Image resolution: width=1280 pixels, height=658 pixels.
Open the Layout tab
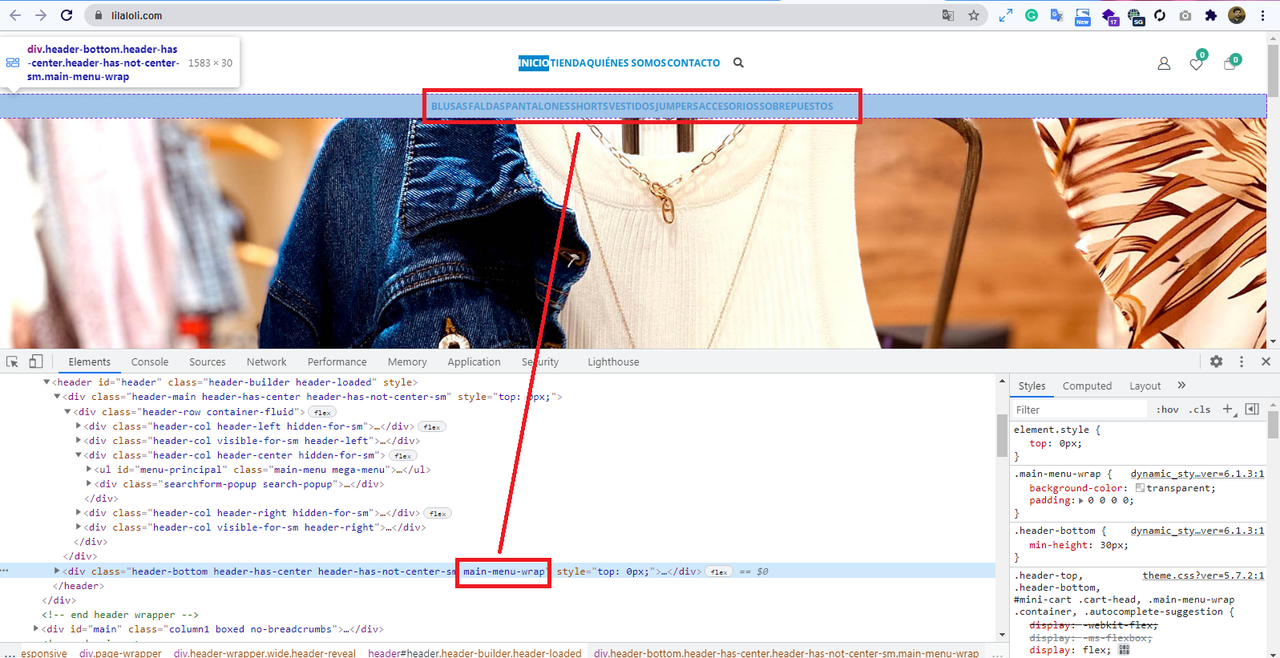point(1145,386)
